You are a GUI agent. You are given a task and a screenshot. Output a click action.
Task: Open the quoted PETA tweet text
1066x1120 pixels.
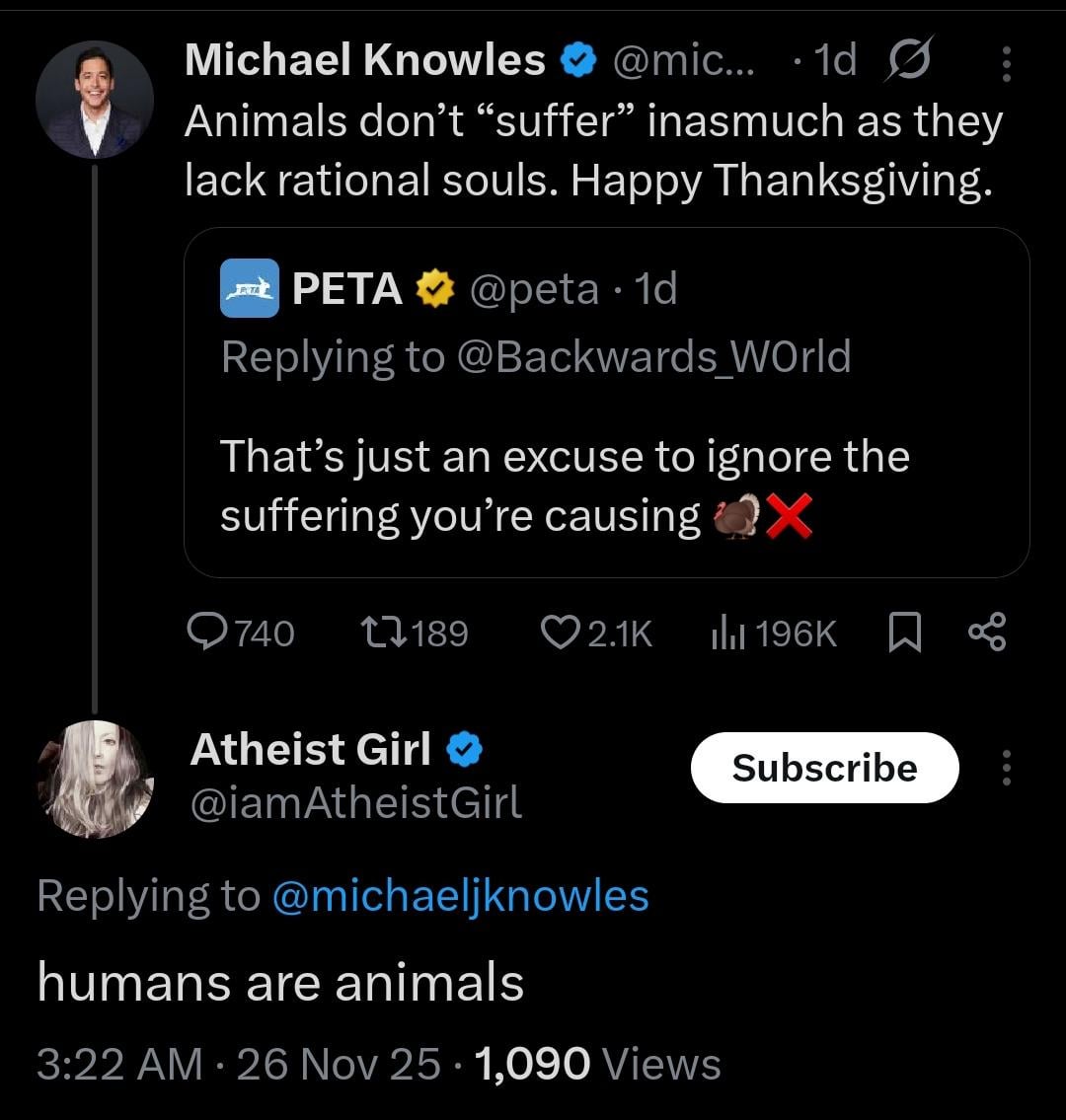pos(563,485)
